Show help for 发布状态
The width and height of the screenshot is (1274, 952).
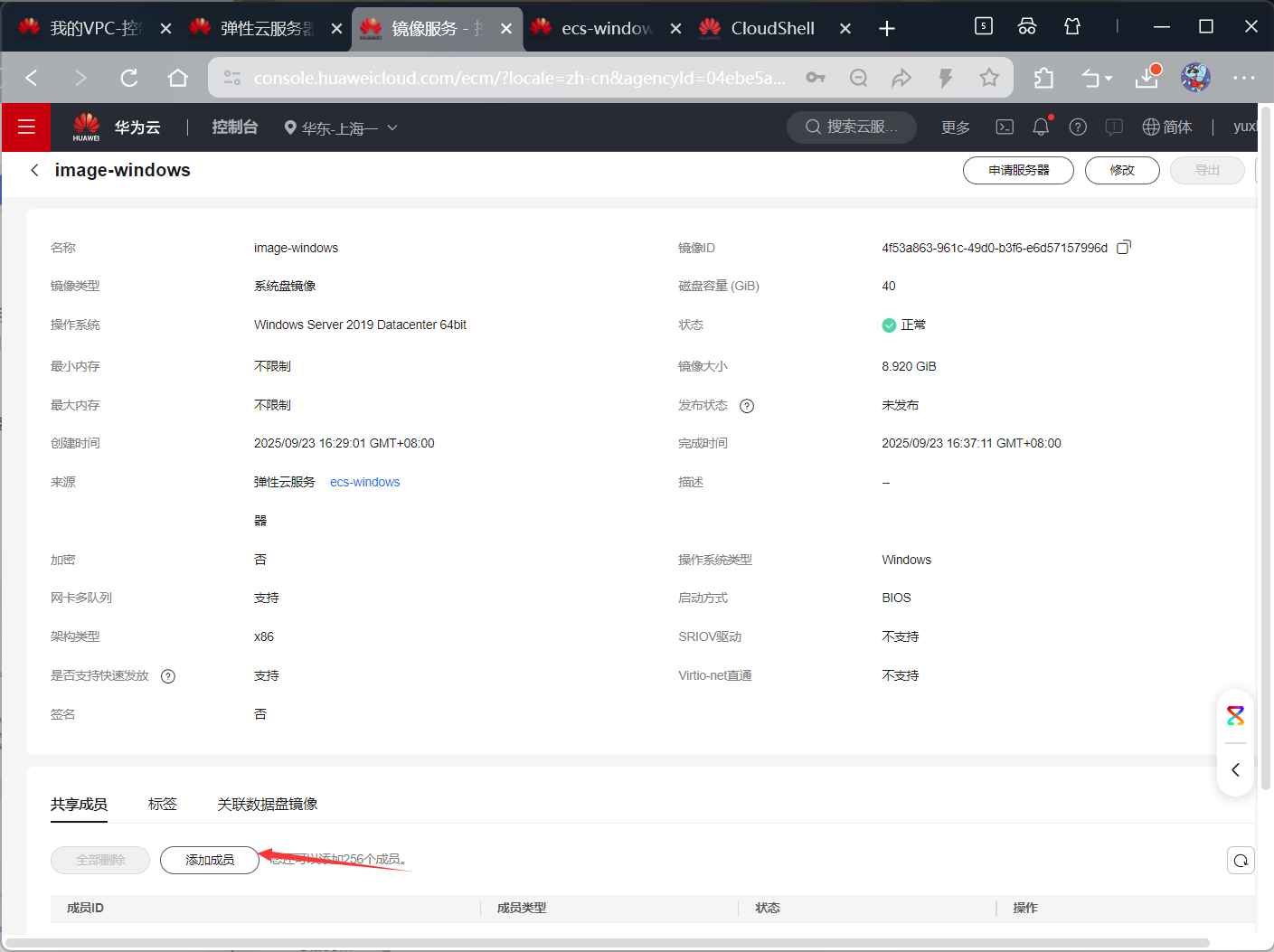pos(747,406)
